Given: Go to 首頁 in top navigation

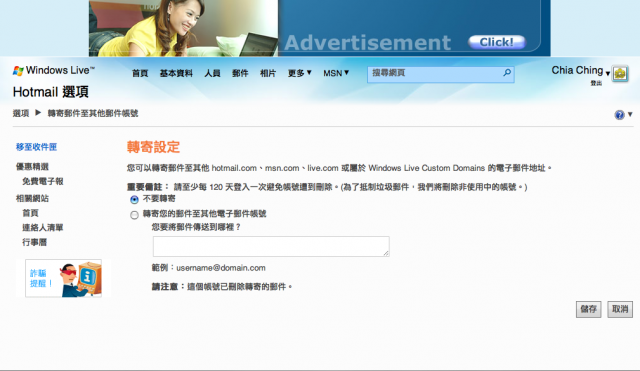Looking at the screenshot, I should click(x=140, y=73).
